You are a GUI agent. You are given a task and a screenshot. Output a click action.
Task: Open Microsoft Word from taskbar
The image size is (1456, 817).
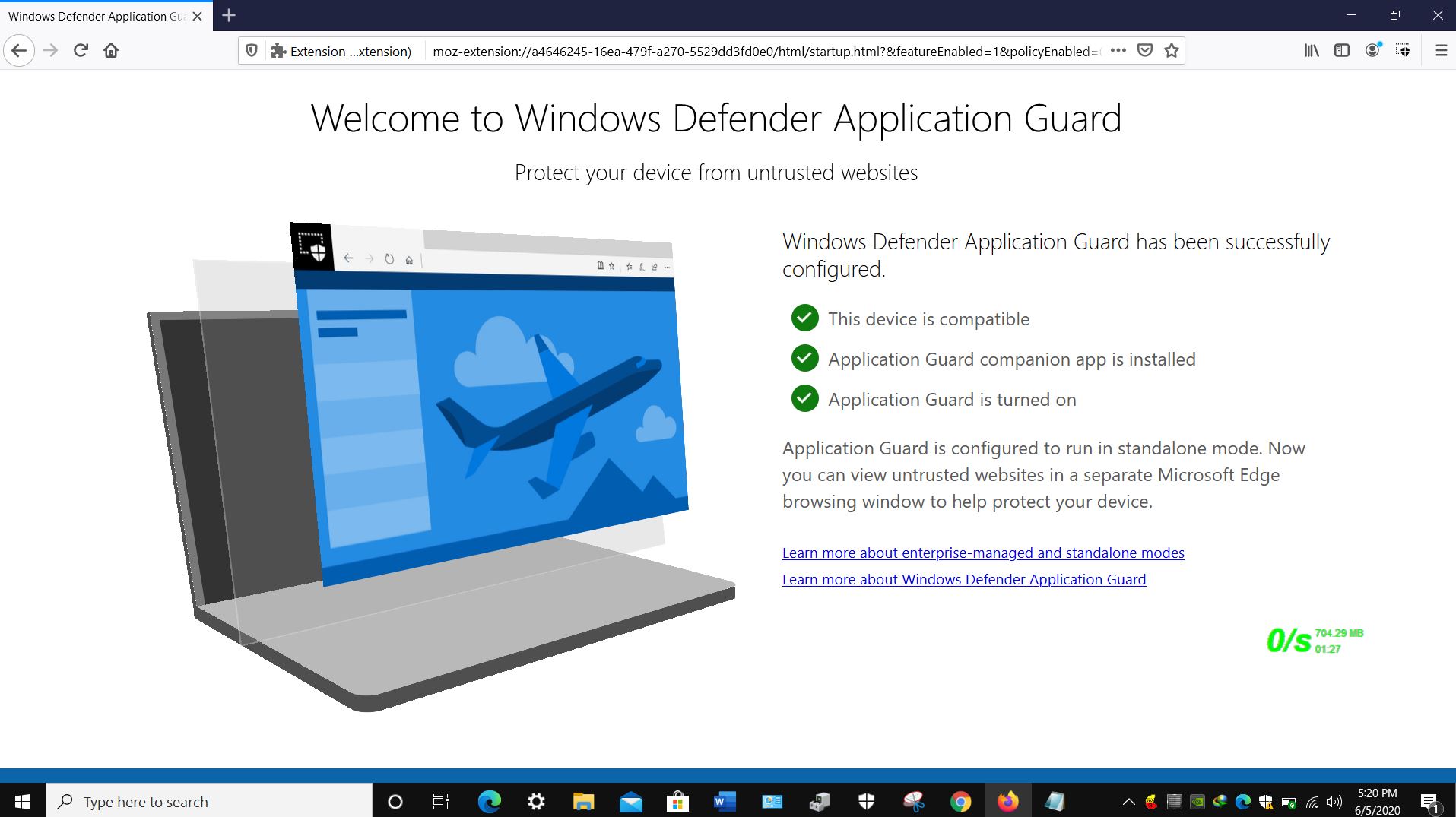[725, 801]
